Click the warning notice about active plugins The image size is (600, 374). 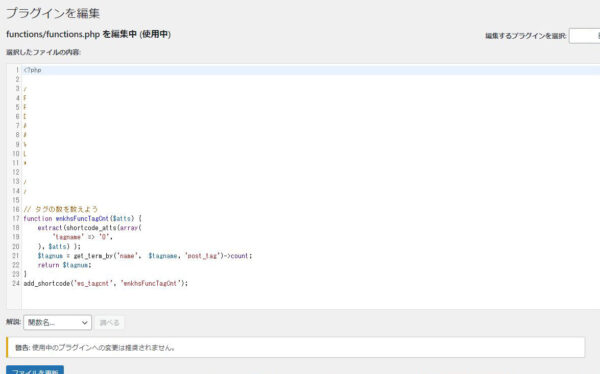click(295, 347)
